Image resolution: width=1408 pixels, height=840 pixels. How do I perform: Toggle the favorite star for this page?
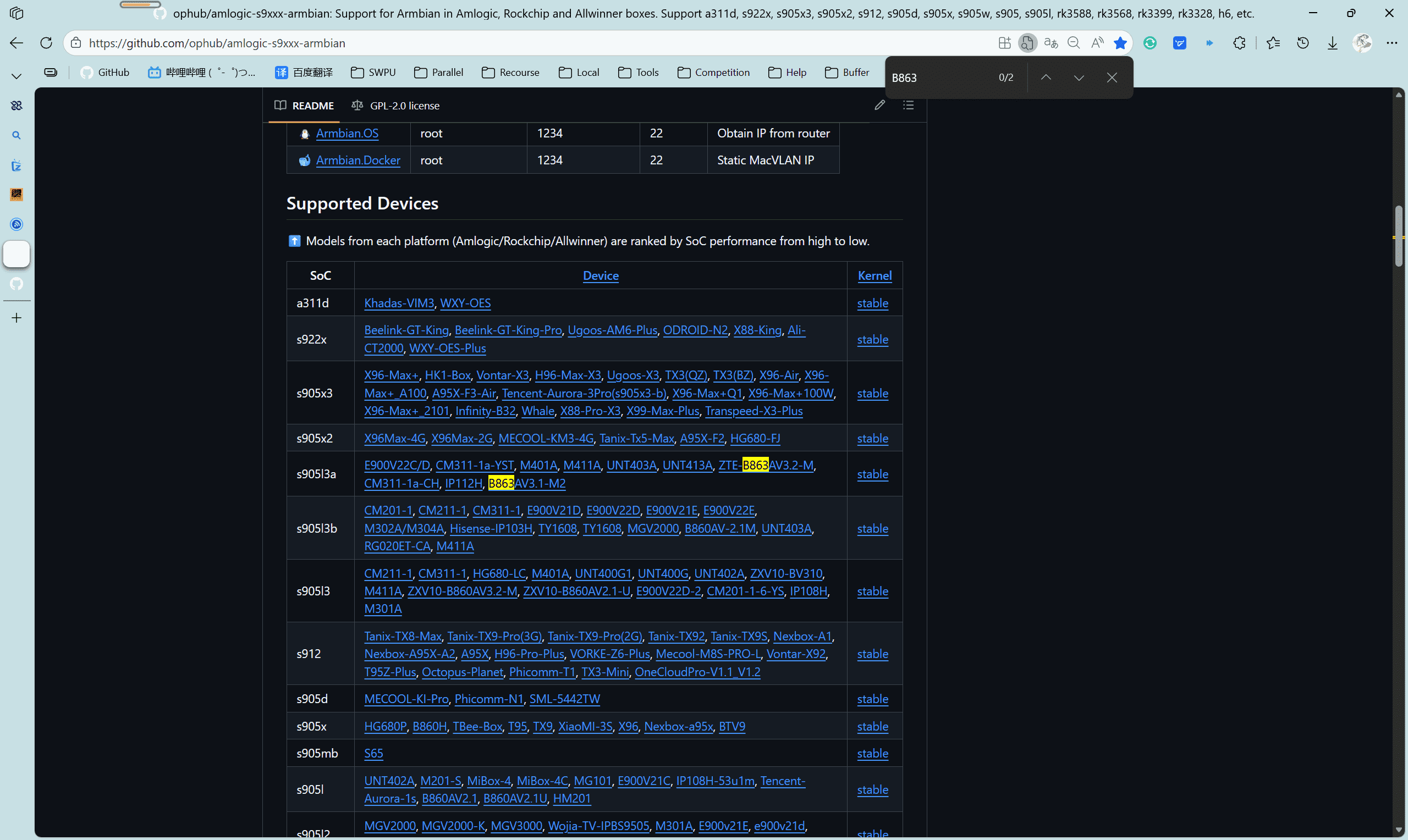1120,43
